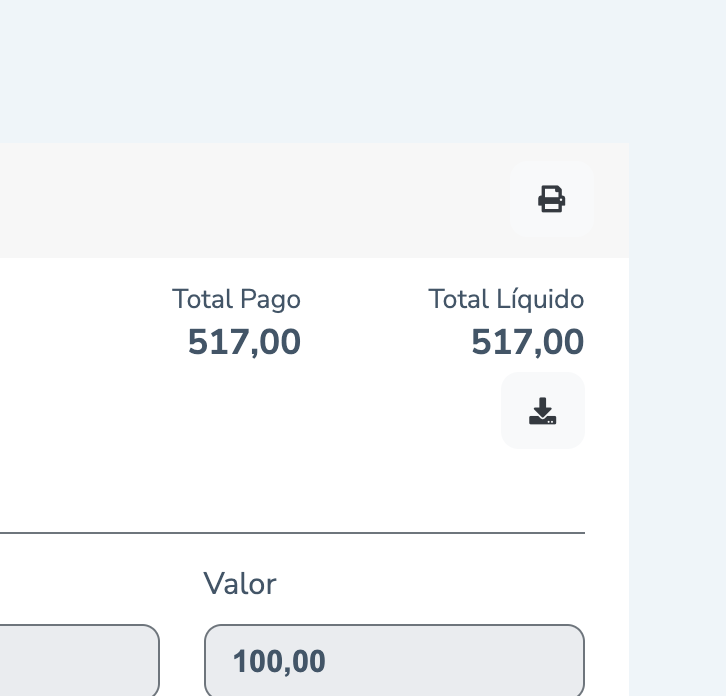The image size is (726, 696).
Task: Click the Total Líquido label
Action: tap(506, 299)
